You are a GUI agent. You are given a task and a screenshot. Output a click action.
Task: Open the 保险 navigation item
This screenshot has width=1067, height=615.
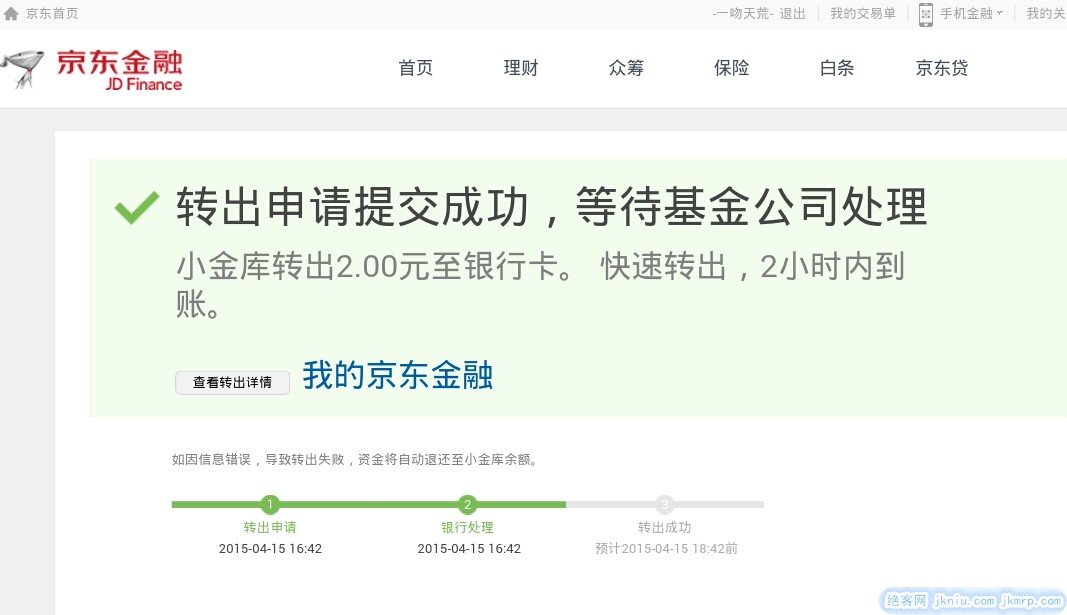[x=731, y=68]
